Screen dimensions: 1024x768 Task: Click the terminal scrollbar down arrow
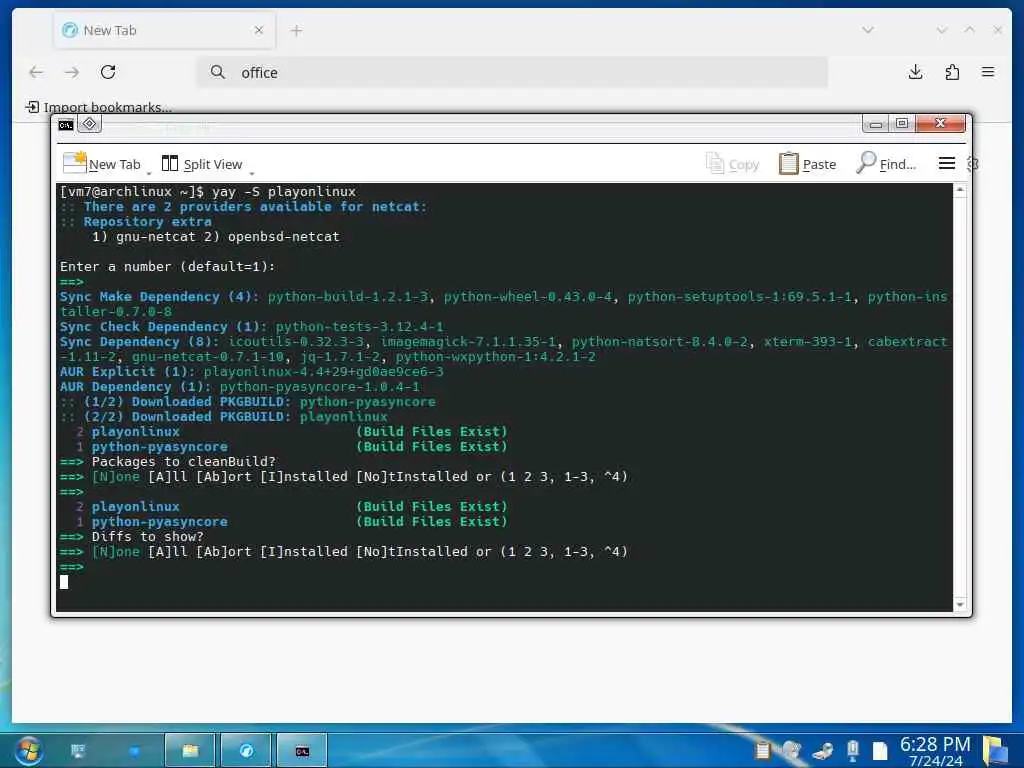point(959,605)
